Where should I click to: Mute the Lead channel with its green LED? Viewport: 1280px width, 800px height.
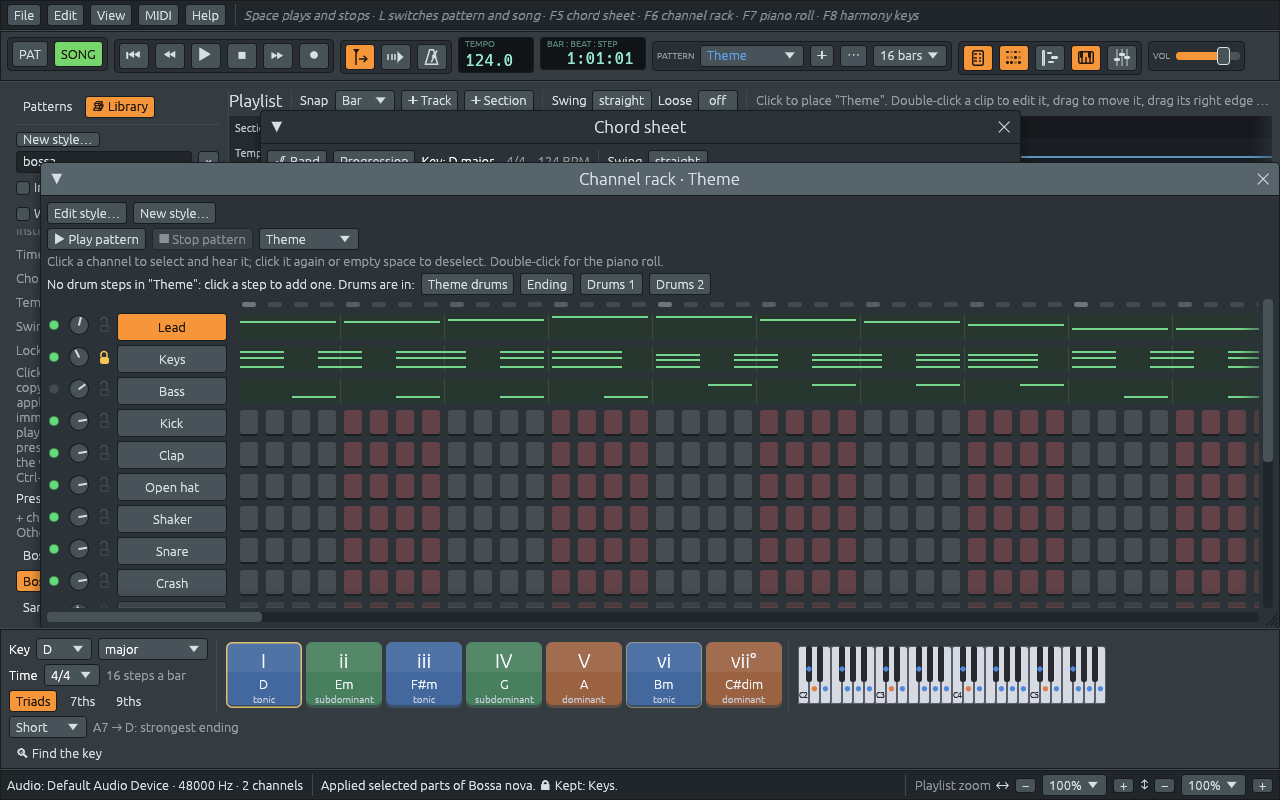pos(54,326)
